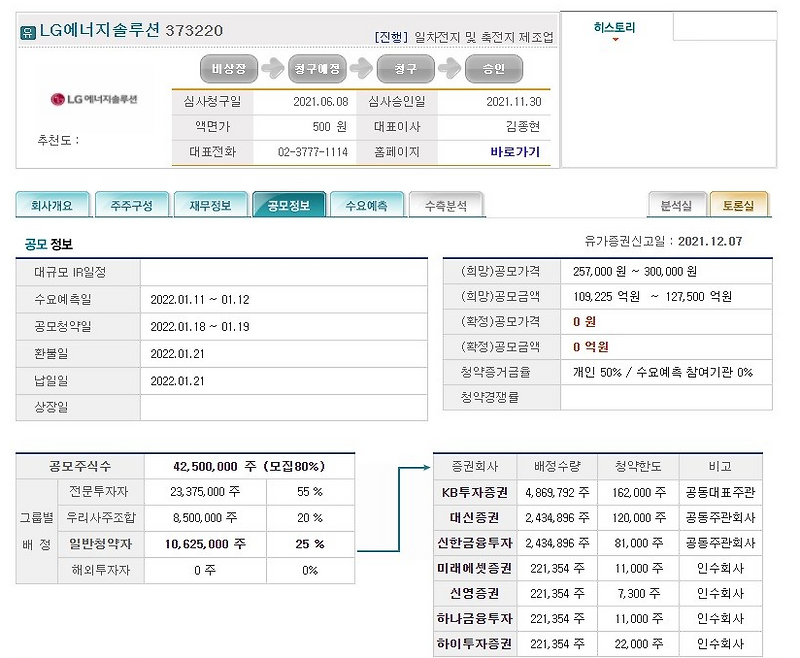Image resolution: width=800 pixels, height=658 pixels.
Task: Switch to the 주주구성 tab
Action: (132, 205)
